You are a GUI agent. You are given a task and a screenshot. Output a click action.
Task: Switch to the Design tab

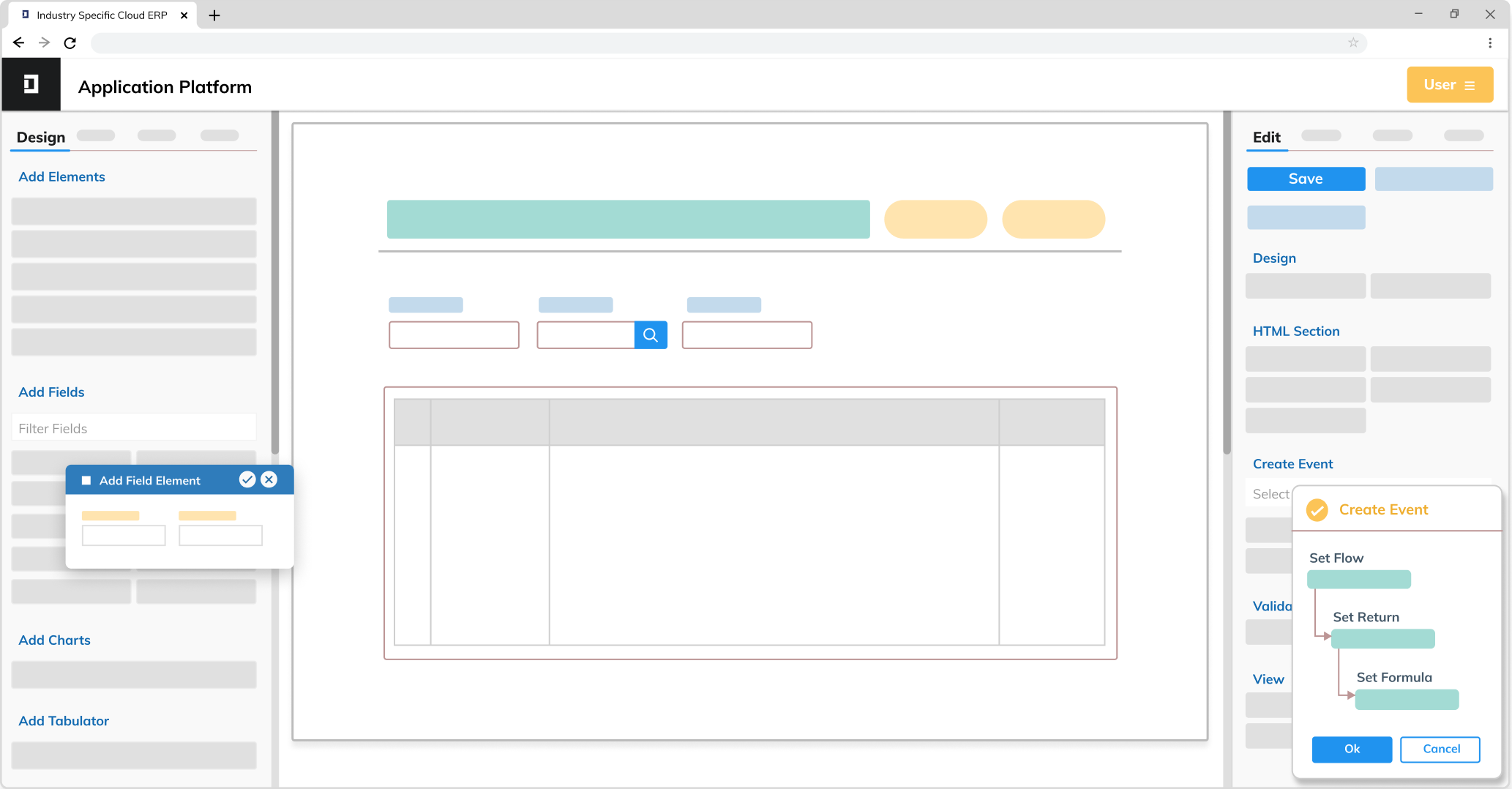41,137
